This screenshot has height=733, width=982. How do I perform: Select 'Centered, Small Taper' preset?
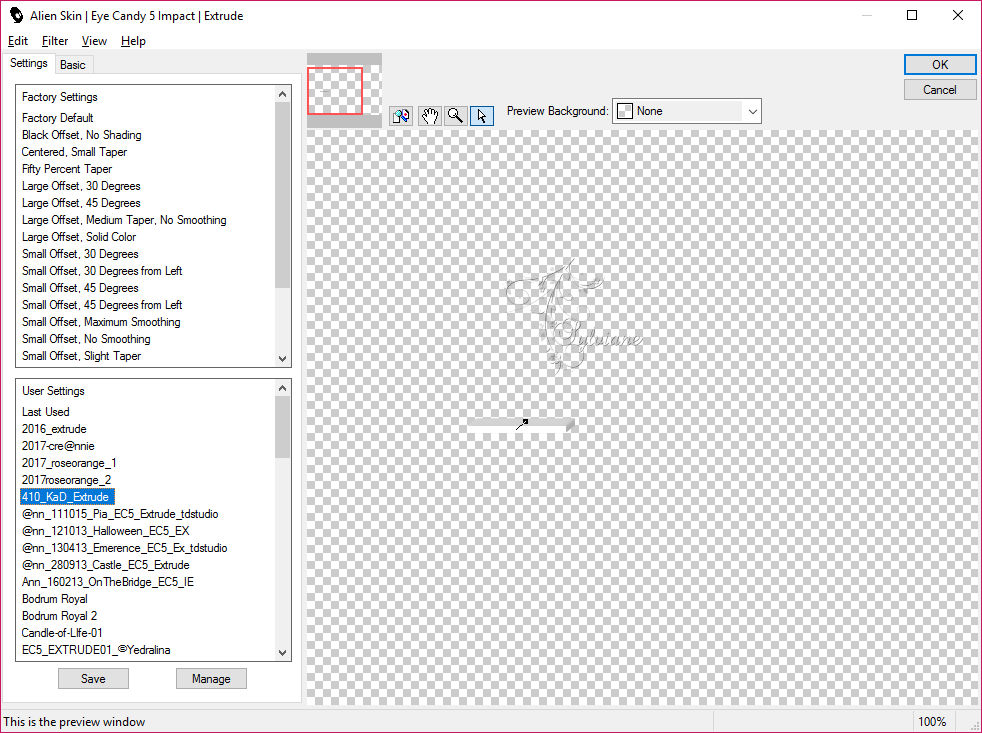pos(74,152)
